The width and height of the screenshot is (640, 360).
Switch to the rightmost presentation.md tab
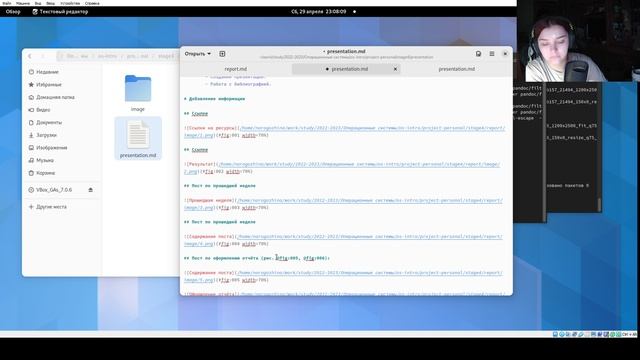click(x=456, y=69)
